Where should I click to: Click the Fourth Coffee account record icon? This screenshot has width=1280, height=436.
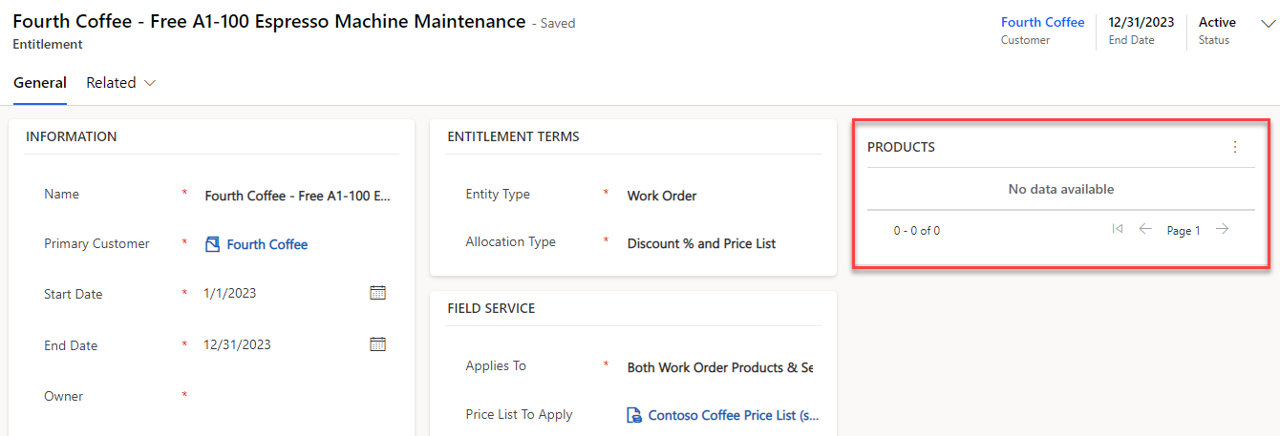pos(212,244)
